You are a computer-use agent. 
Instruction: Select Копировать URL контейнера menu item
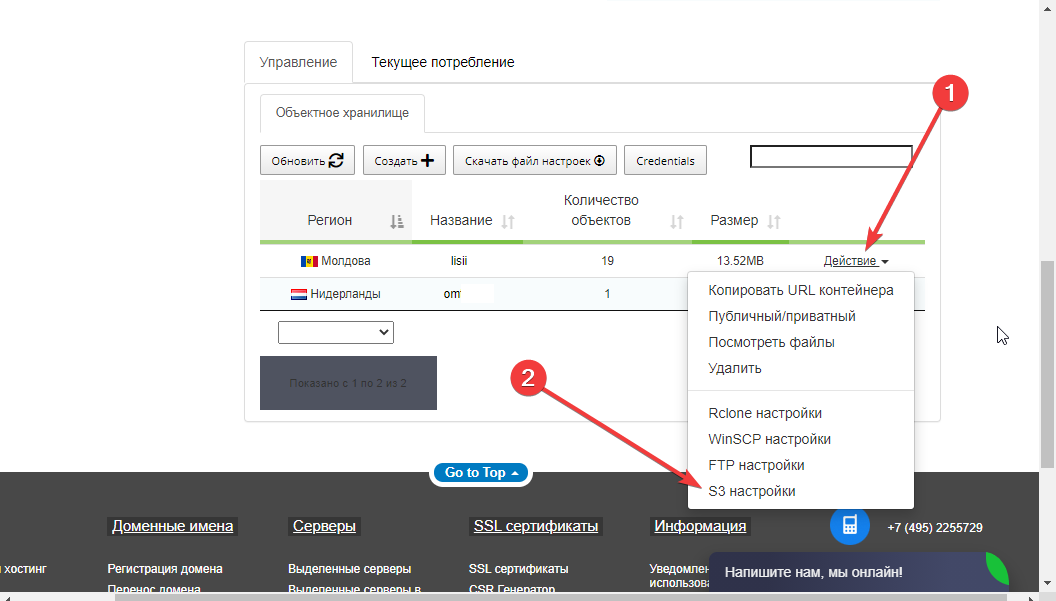[x=800, y=290]
